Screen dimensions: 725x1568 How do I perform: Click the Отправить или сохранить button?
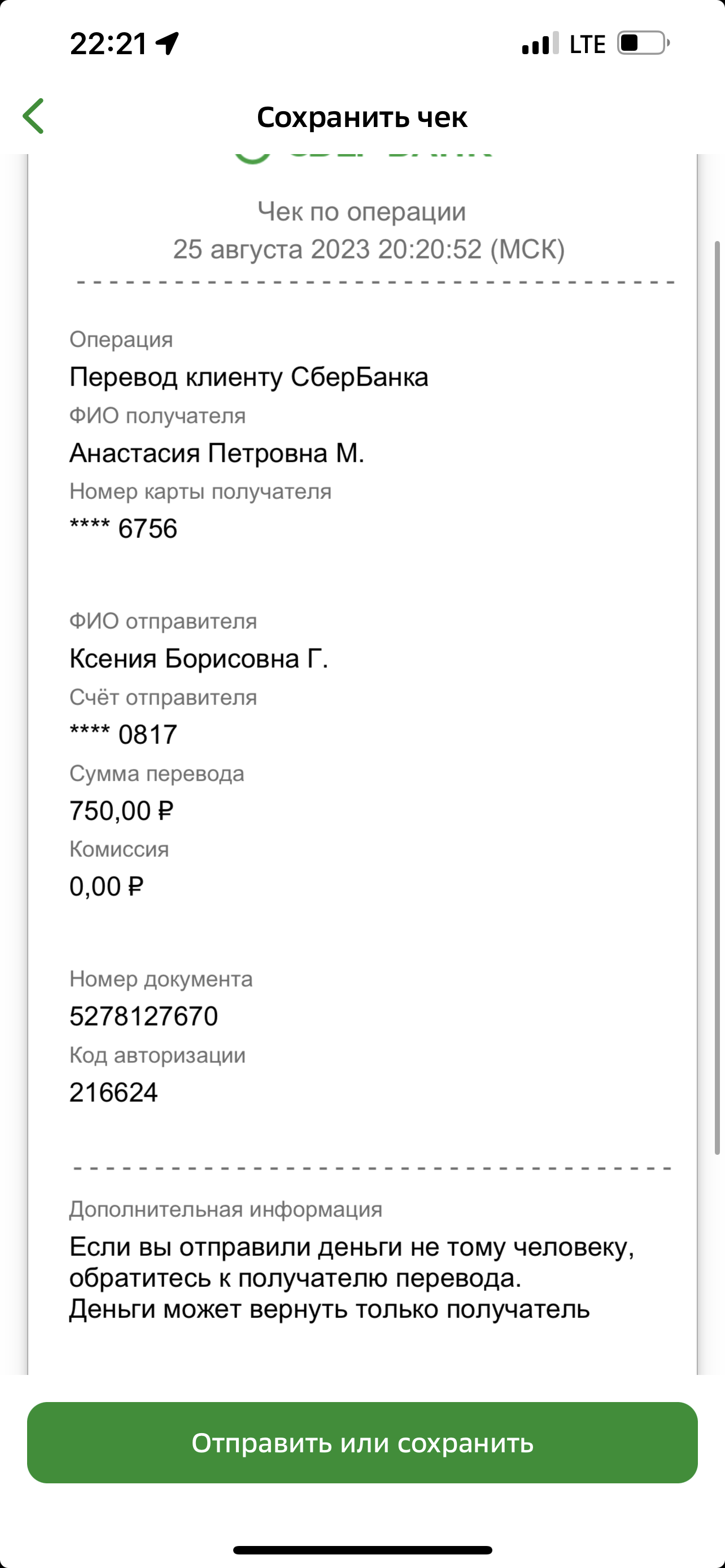pyautogui.click(x=362, y=1443)
